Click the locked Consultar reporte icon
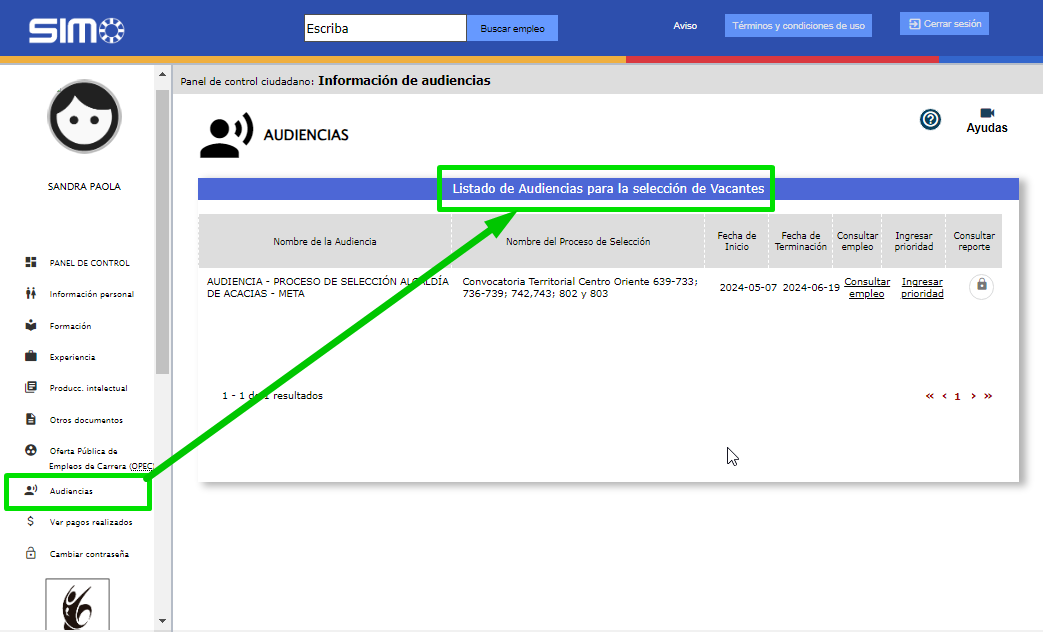 coord(981,286)
